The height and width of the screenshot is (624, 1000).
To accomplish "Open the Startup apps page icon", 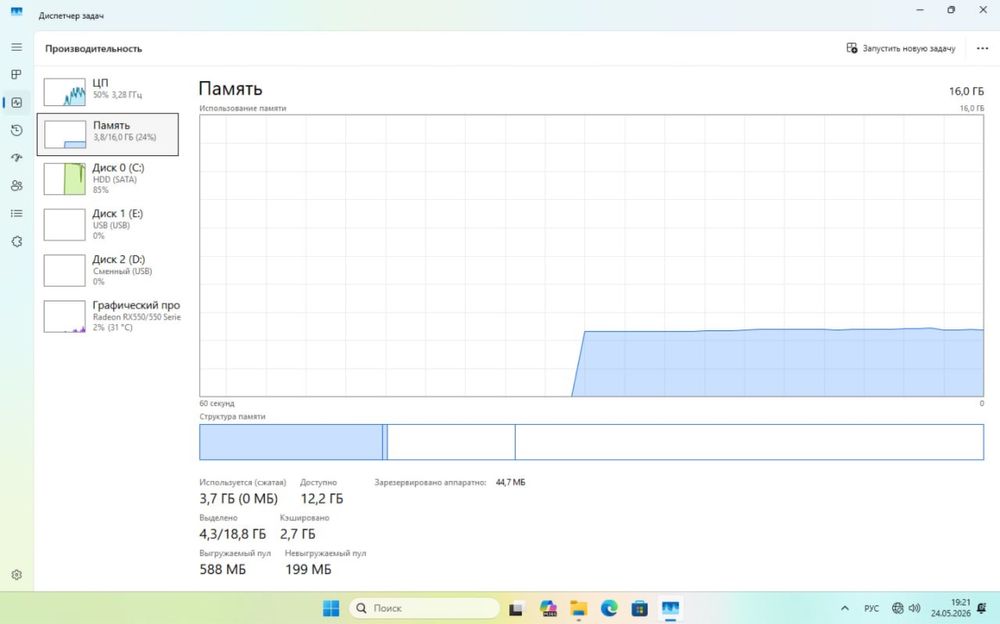I will pyautogui.click(x=17, y=158).
